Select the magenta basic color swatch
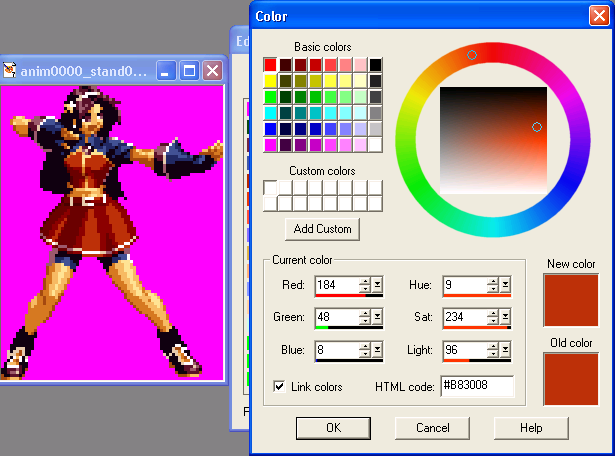Screen dimensions: 615x456 (x=270, y=145)
